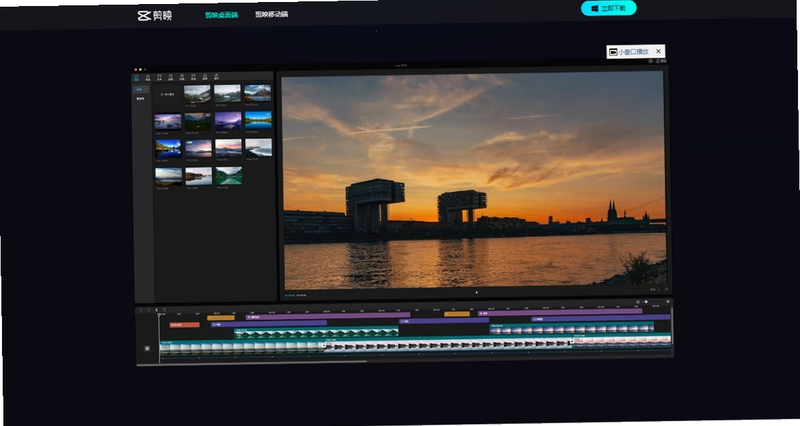Open the Text (TI) tab icon in editor toolbar

tap(159, 78)
